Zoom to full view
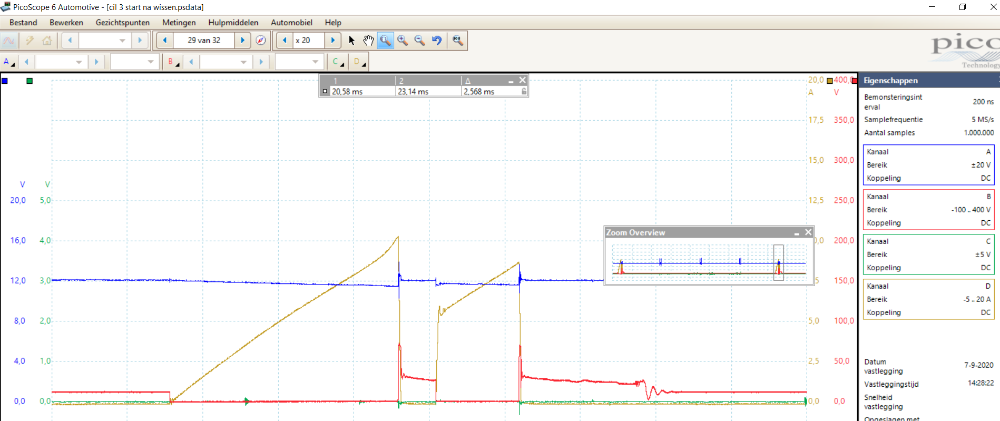The height and width of the screenshot is (421, 1000). [457, 41]
